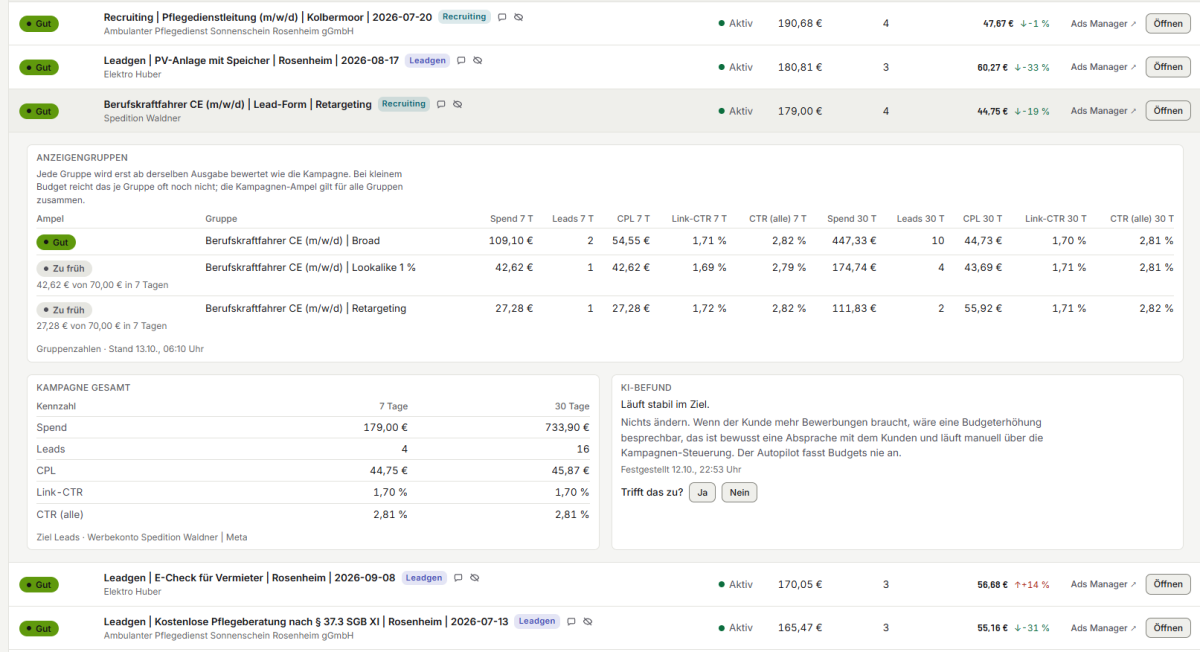The height and width of the screenshot is (652, 1200).
Task: Click comment icon beside Berufskraftfahrer Lead-Form Retargeting
Action: tap(440, 105)
